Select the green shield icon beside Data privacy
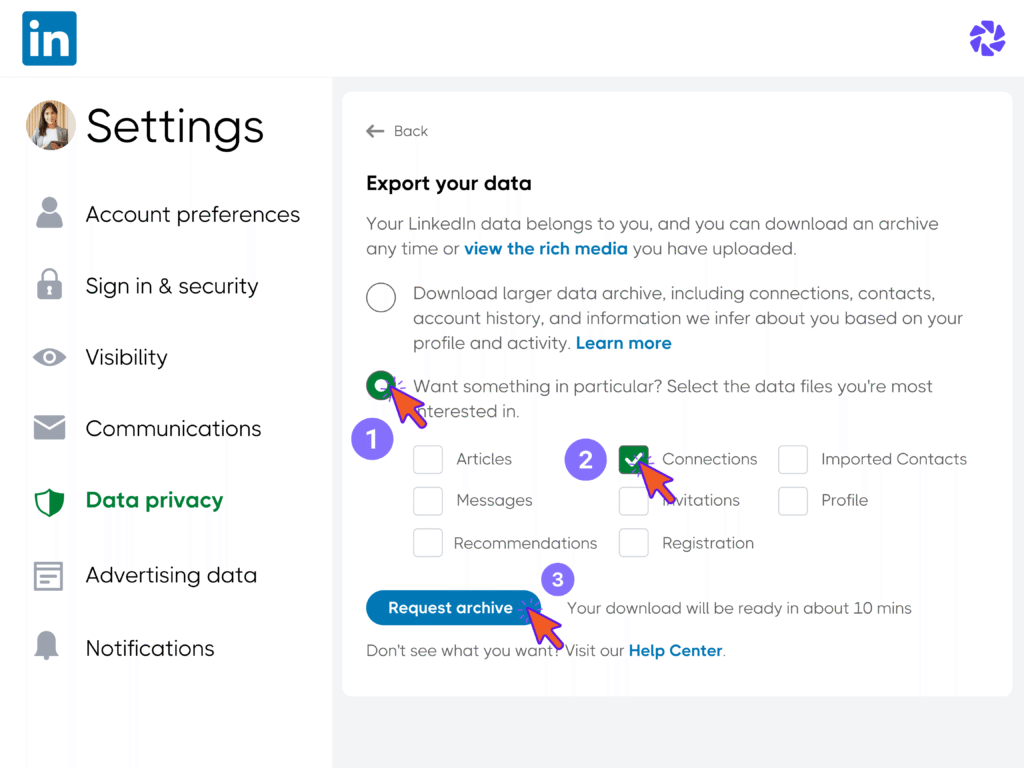 [49, 500]
